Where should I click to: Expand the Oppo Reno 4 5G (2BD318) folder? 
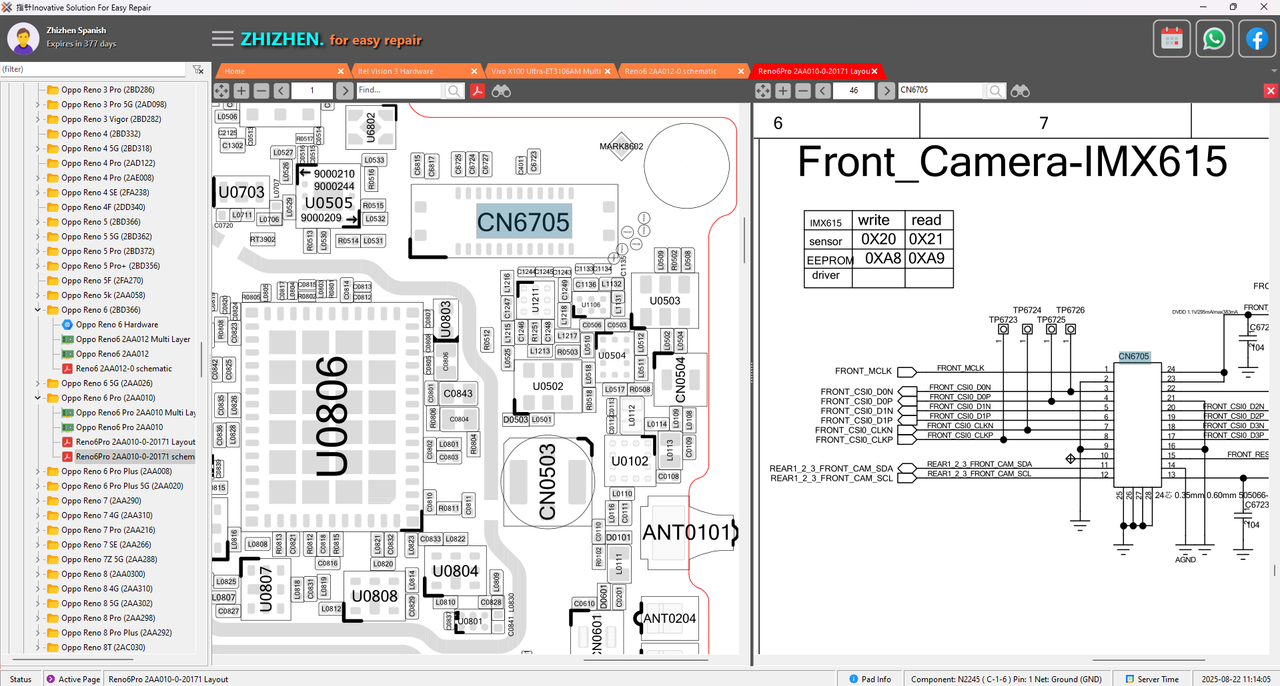pos(39,148)
